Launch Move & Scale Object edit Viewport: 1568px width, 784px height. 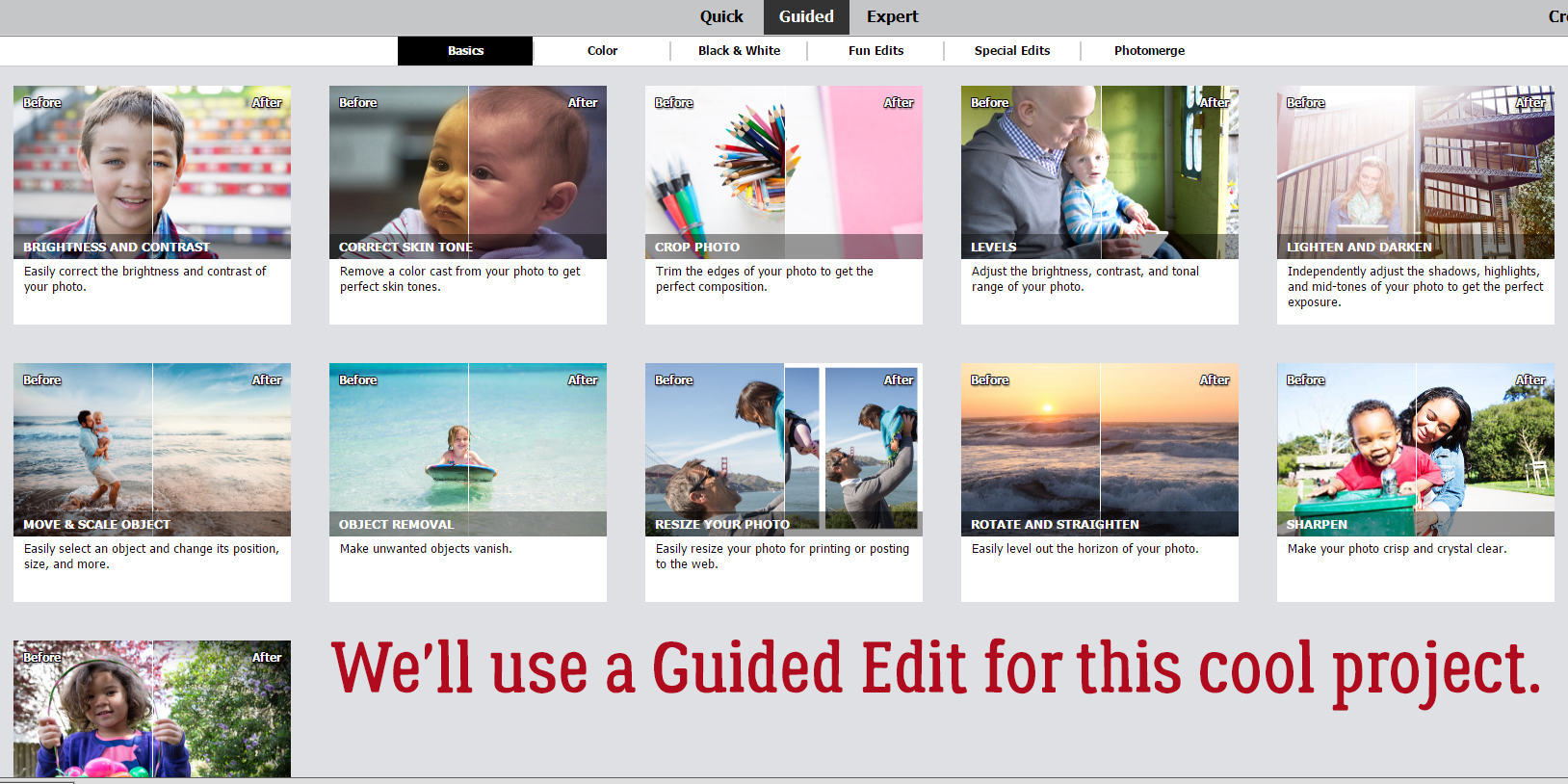point(152,450)
